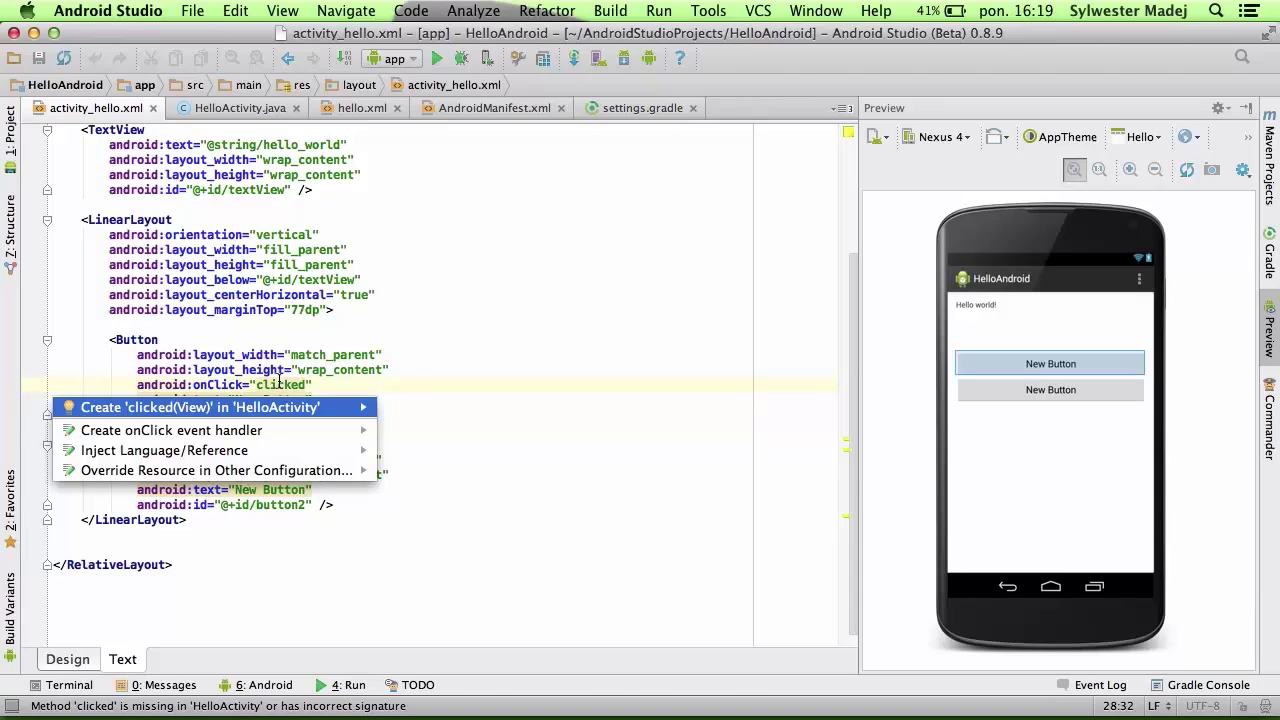Click the Help question mark icon
Image resolution: width=1280 pixels, height=720 pixels.
tap(679, 58)
